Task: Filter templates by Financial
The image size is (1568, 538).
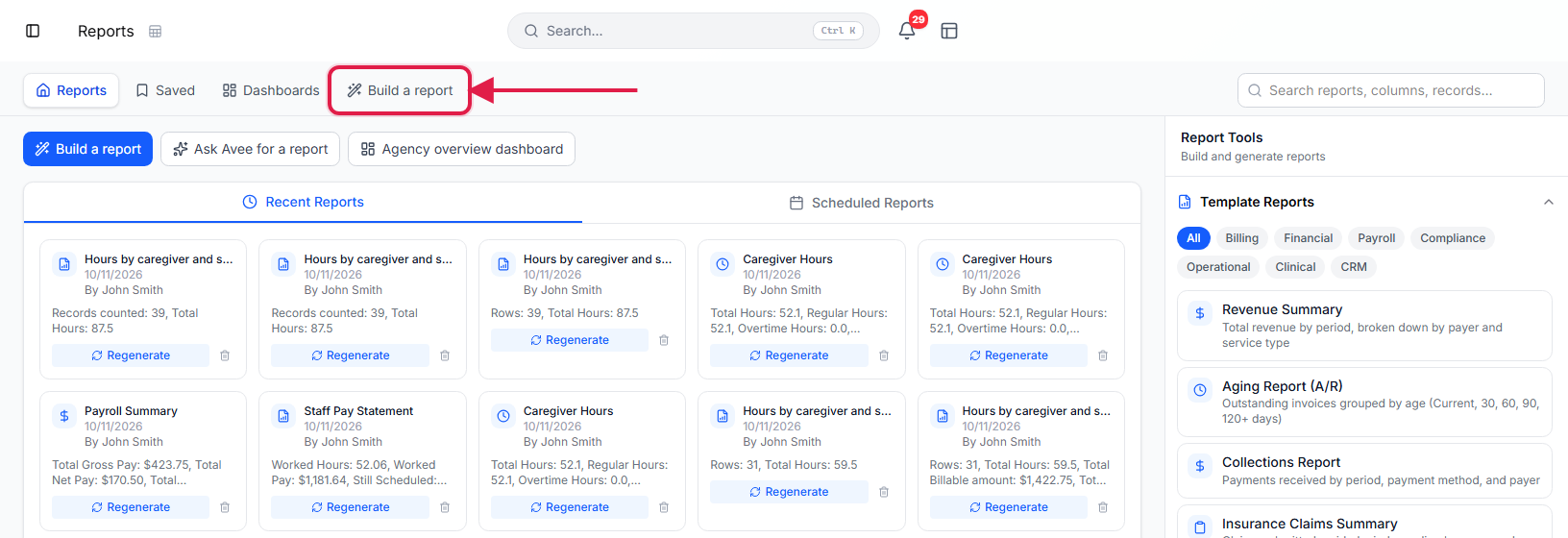Action: 1308,238
